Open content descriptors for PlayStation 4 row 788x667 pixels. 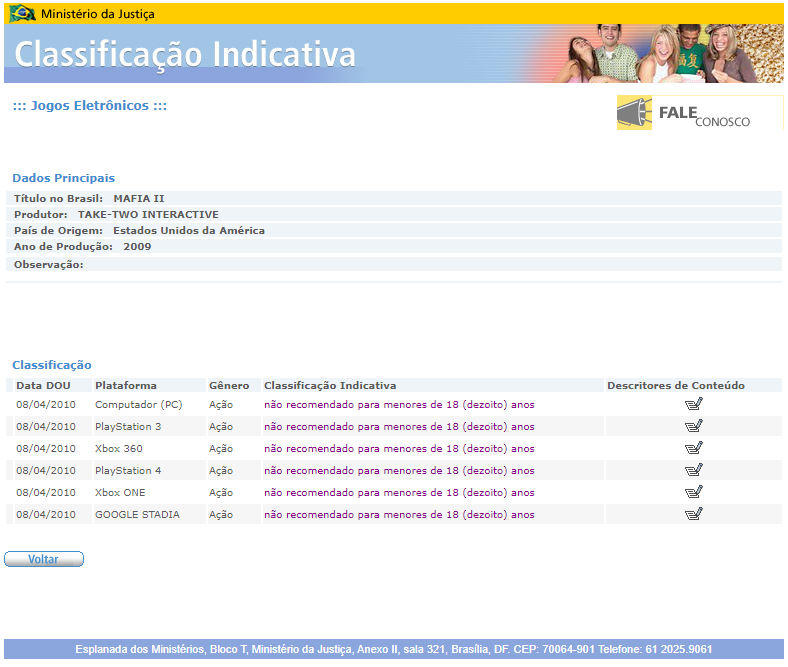[694, 470]
